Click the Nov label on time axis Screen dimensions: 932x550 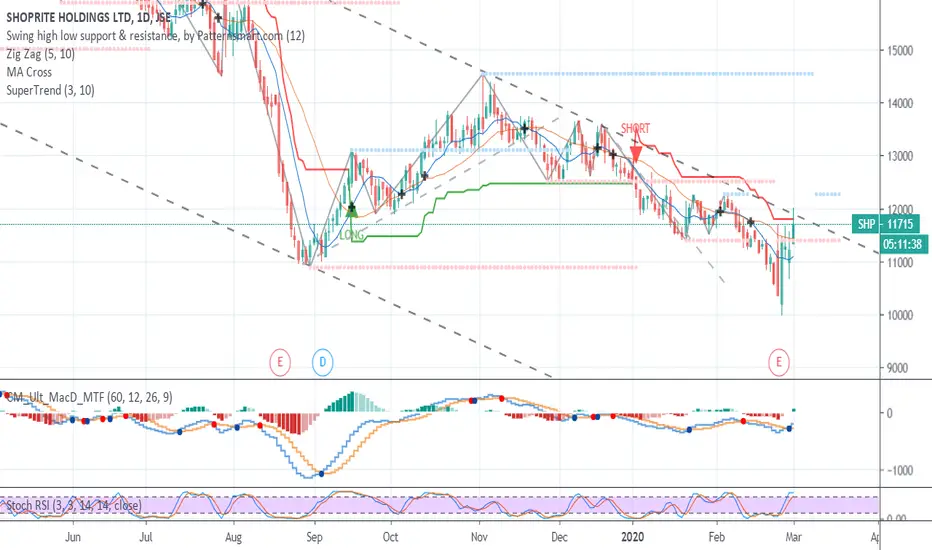click(479, 537)
